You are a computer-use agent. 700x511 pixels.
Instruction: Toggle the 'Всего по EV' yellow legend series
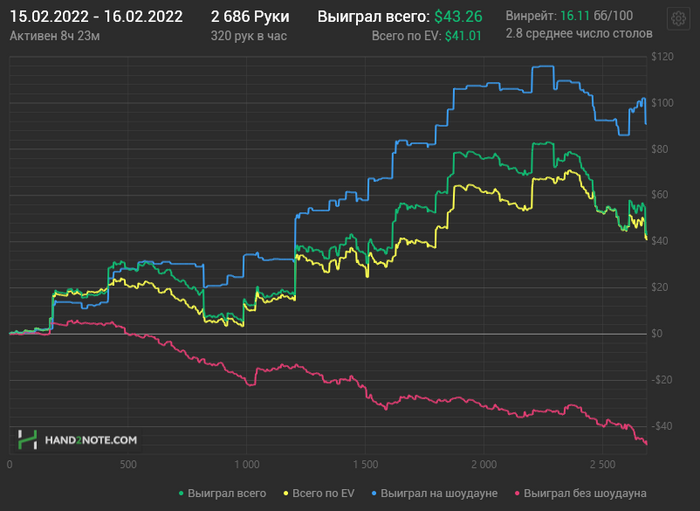pyautogui.click(x=319, y=493)
